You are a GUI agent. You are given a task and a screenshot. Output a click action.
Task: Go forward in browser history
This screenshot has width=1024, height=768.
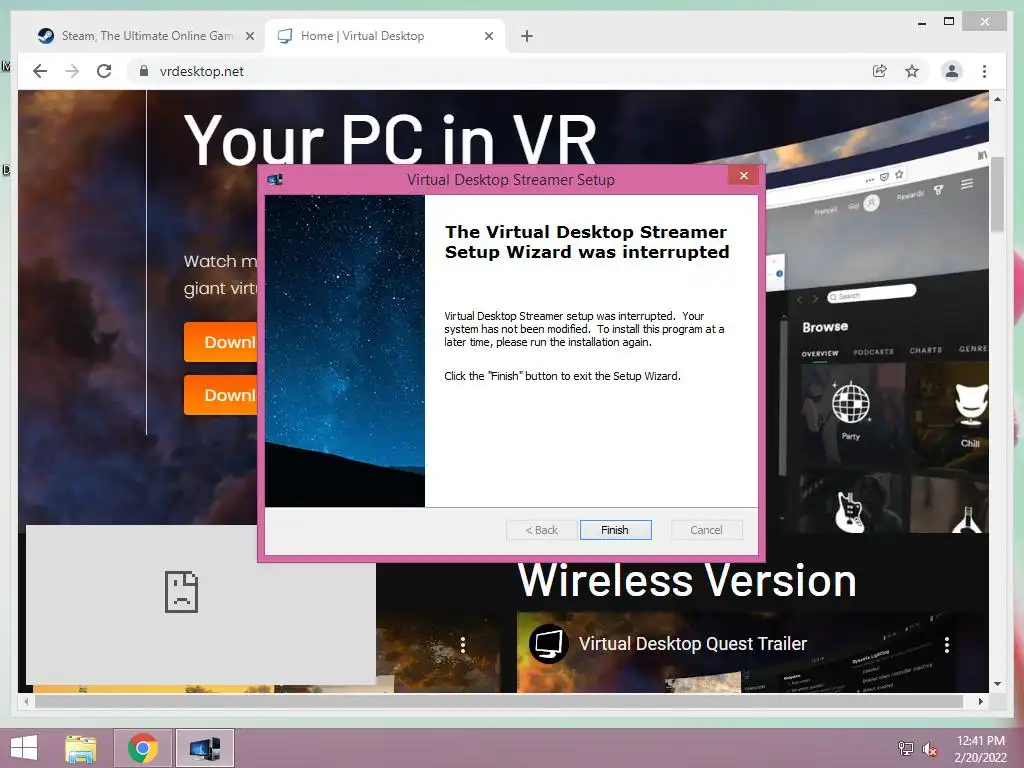(x=72, y=71)
